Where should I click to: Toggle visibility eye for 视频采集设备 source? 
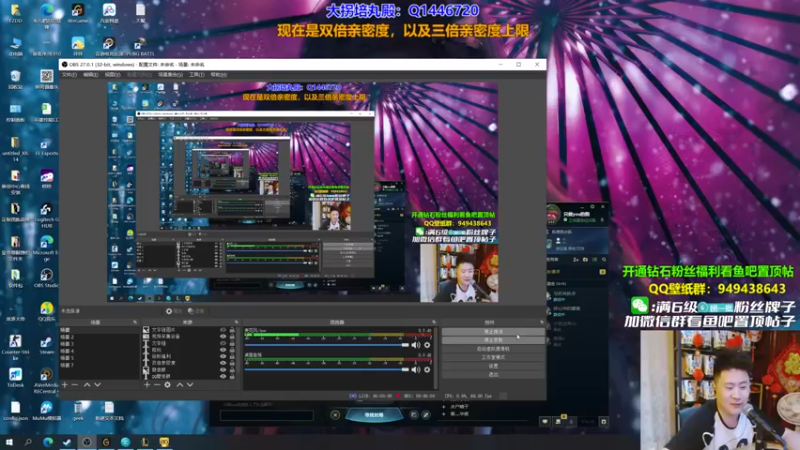click(x=223, y=337)
